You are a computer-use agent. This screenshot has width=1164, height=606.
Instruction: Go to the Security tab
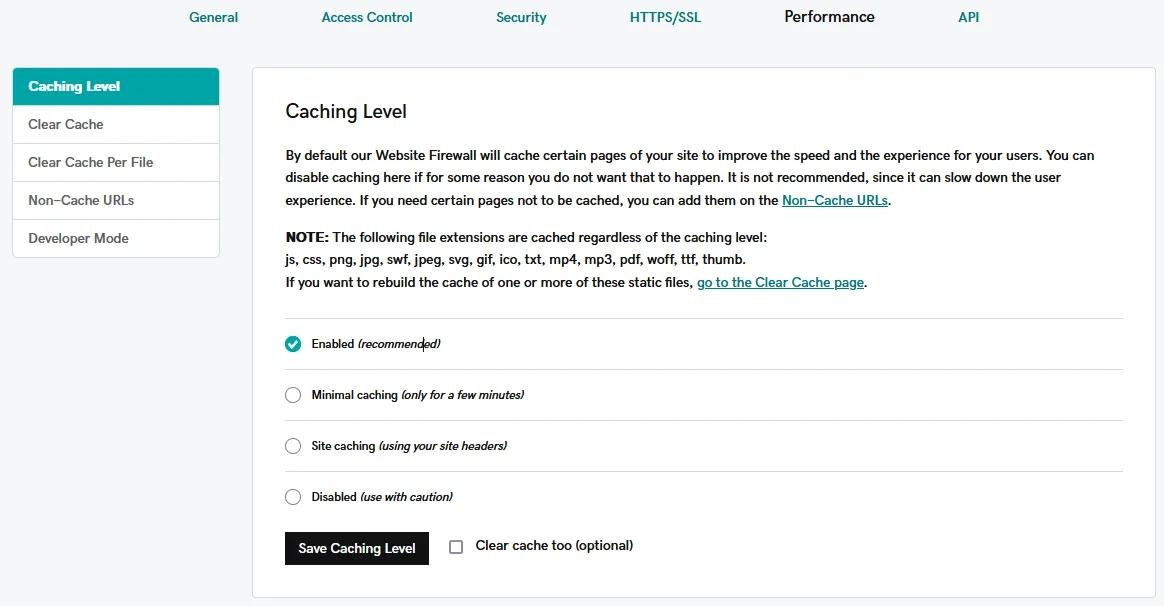(521, 17)
